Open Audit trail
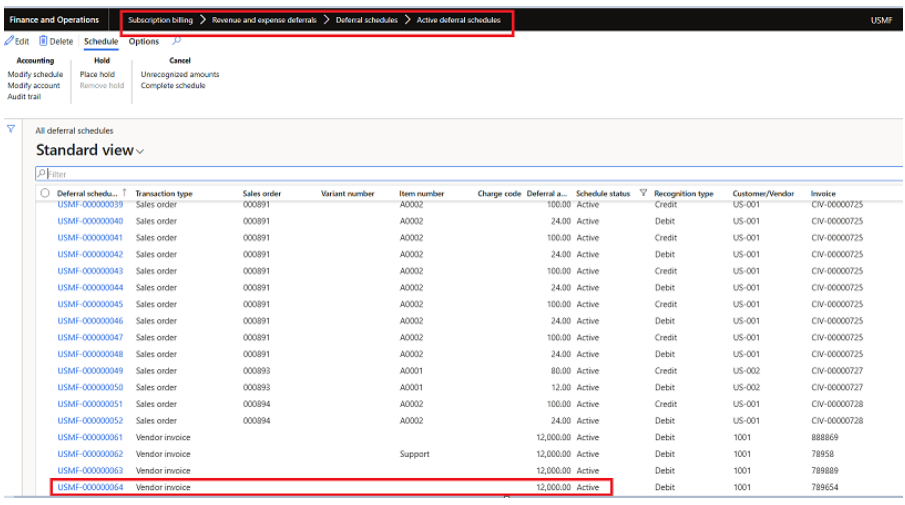905x505 pixels. point(24,97)
